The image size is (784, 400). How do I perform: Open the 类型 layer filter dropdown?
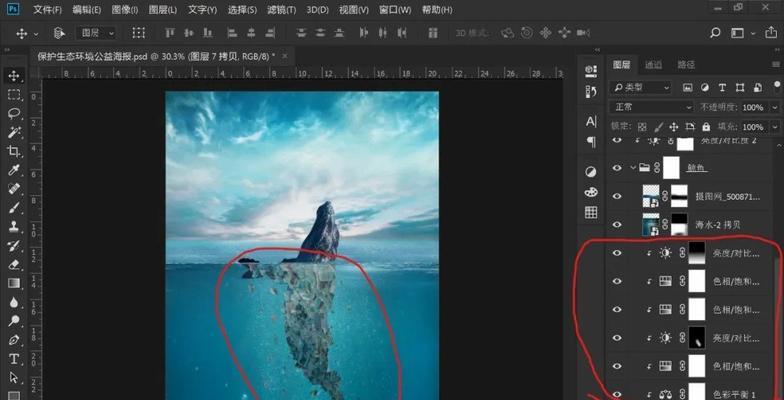[640, 88]
